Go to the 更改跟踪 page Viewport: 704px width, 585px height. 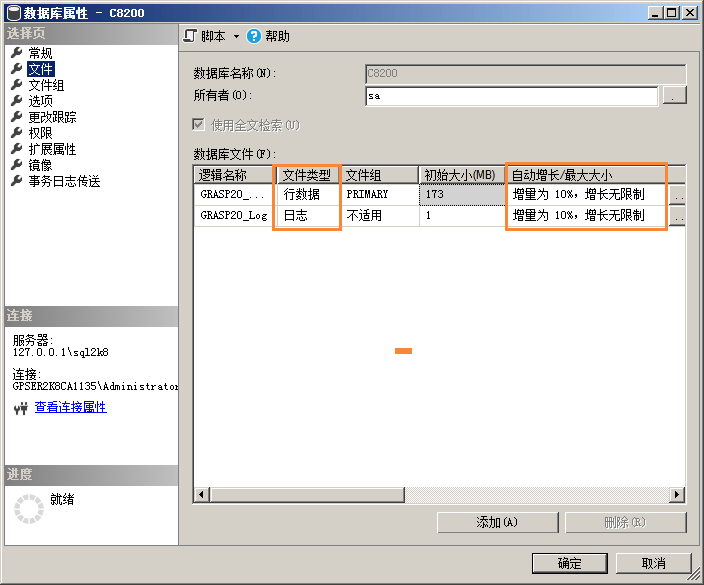52,117
